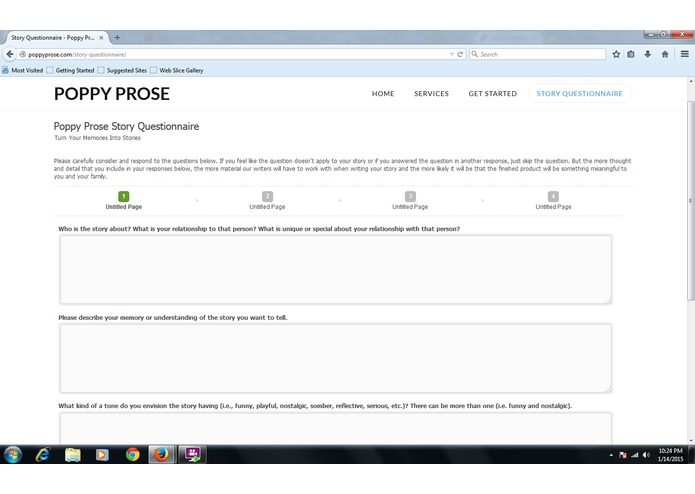Click the site identity globe icon

pos(22,54)
